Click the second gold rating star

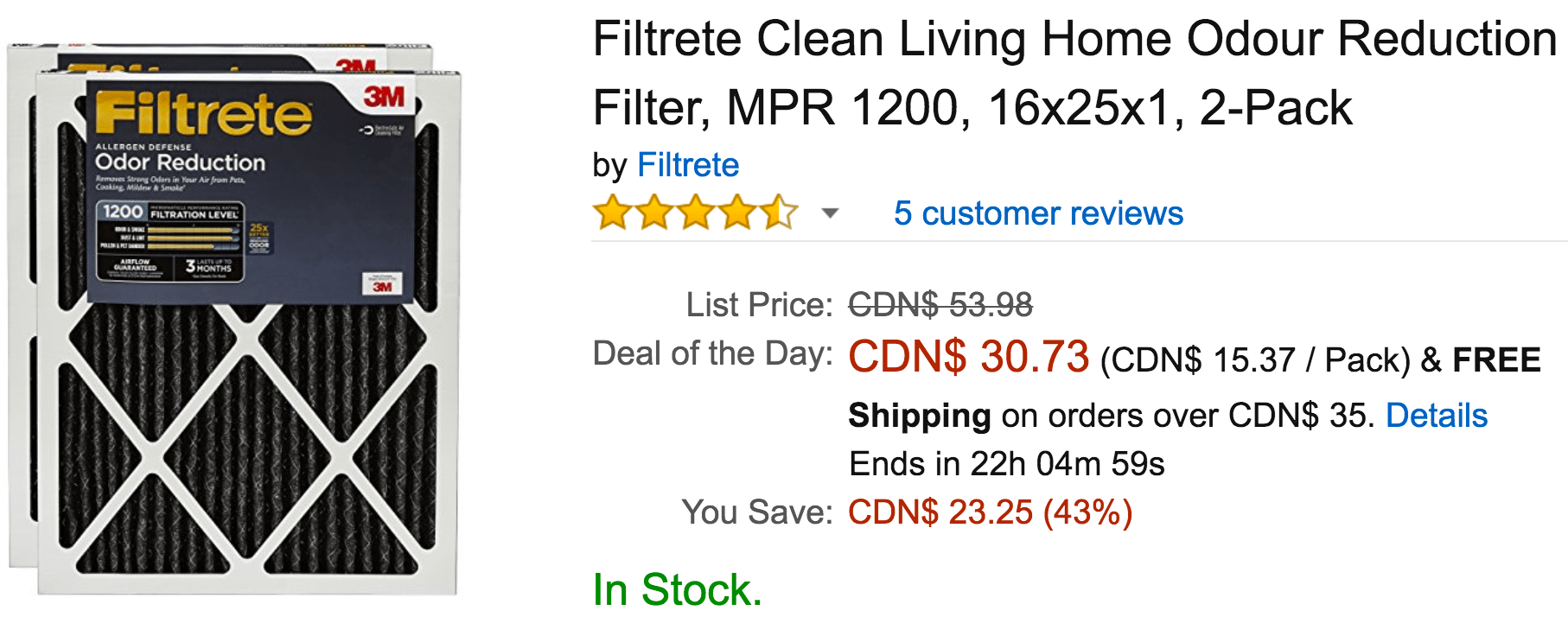coord(654,212)
